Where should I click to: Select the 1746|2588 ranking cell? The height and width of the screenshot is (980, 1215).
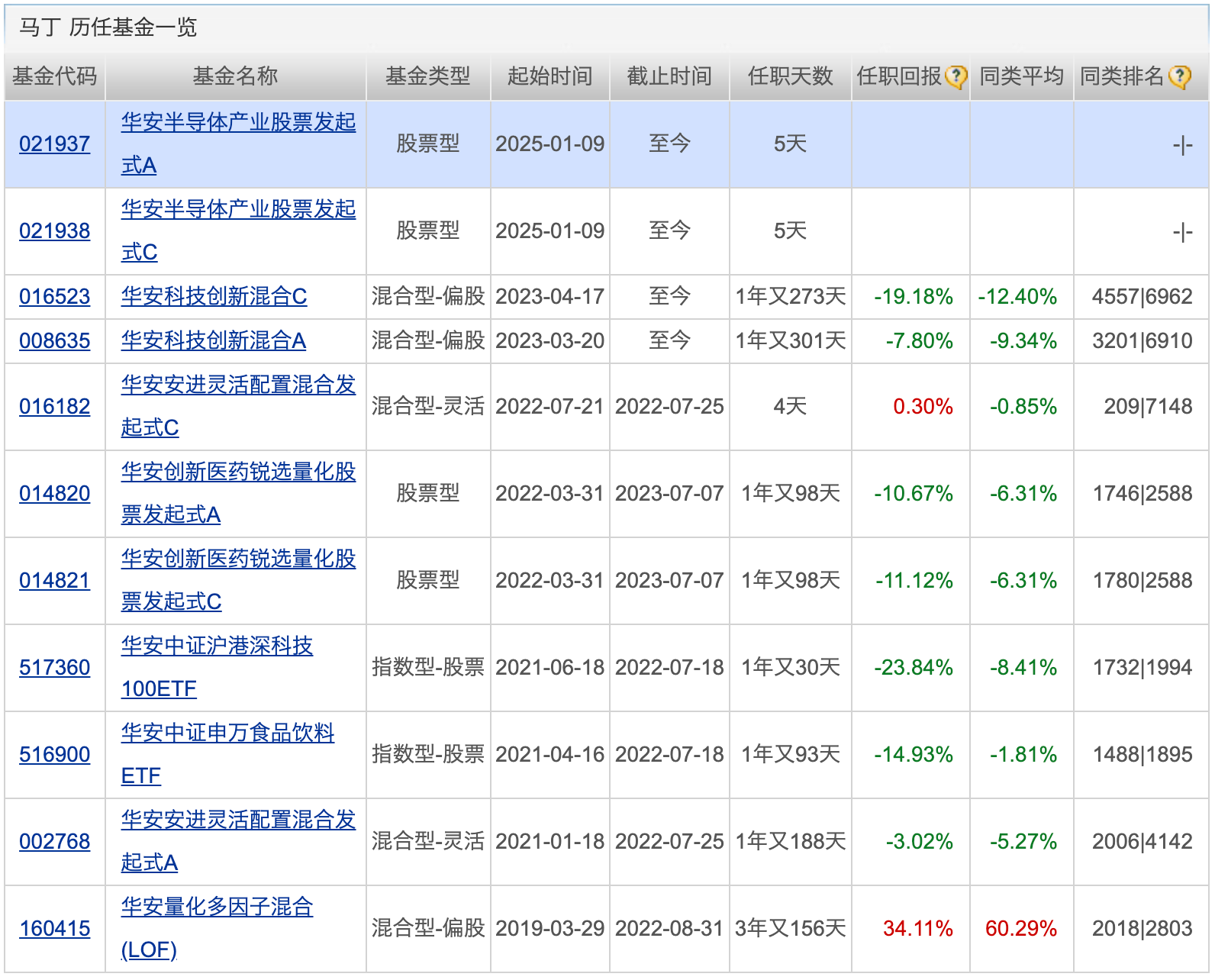tap(1142, 494)
